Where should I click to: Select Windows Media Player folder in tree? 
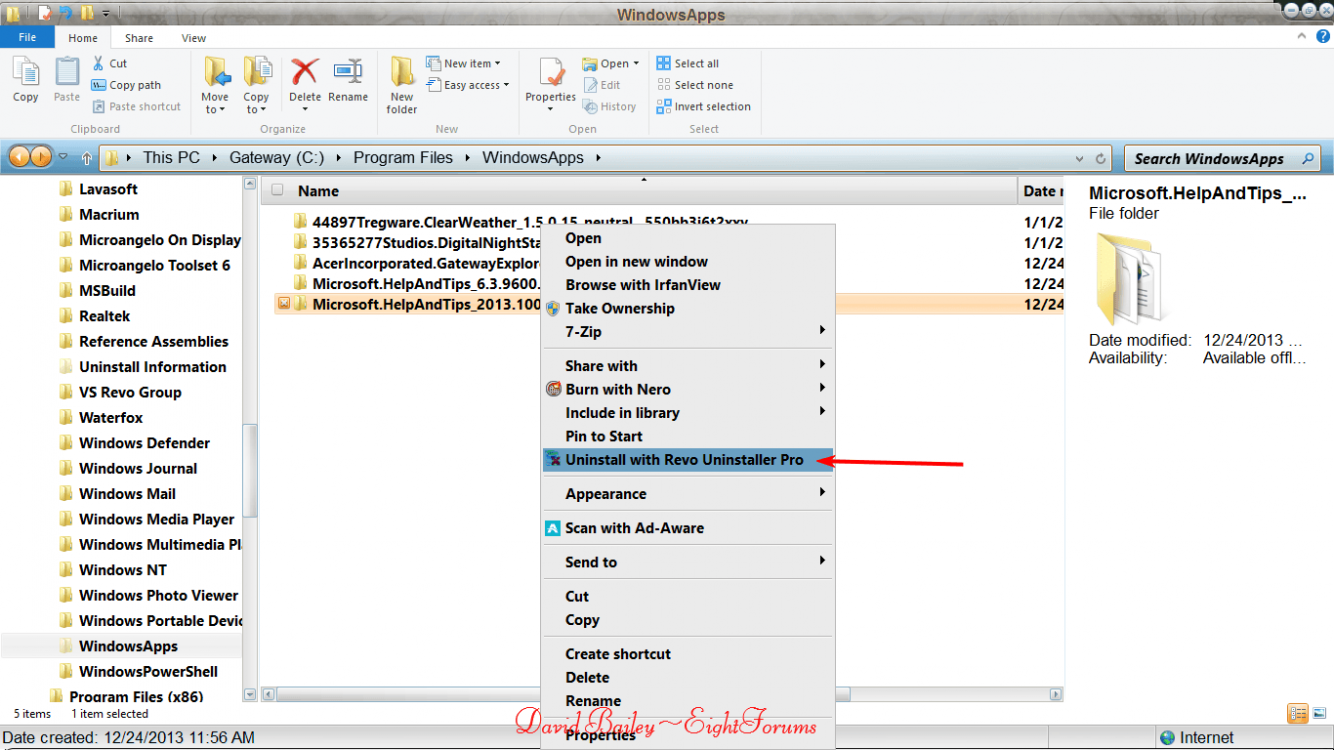click(156, 519)
